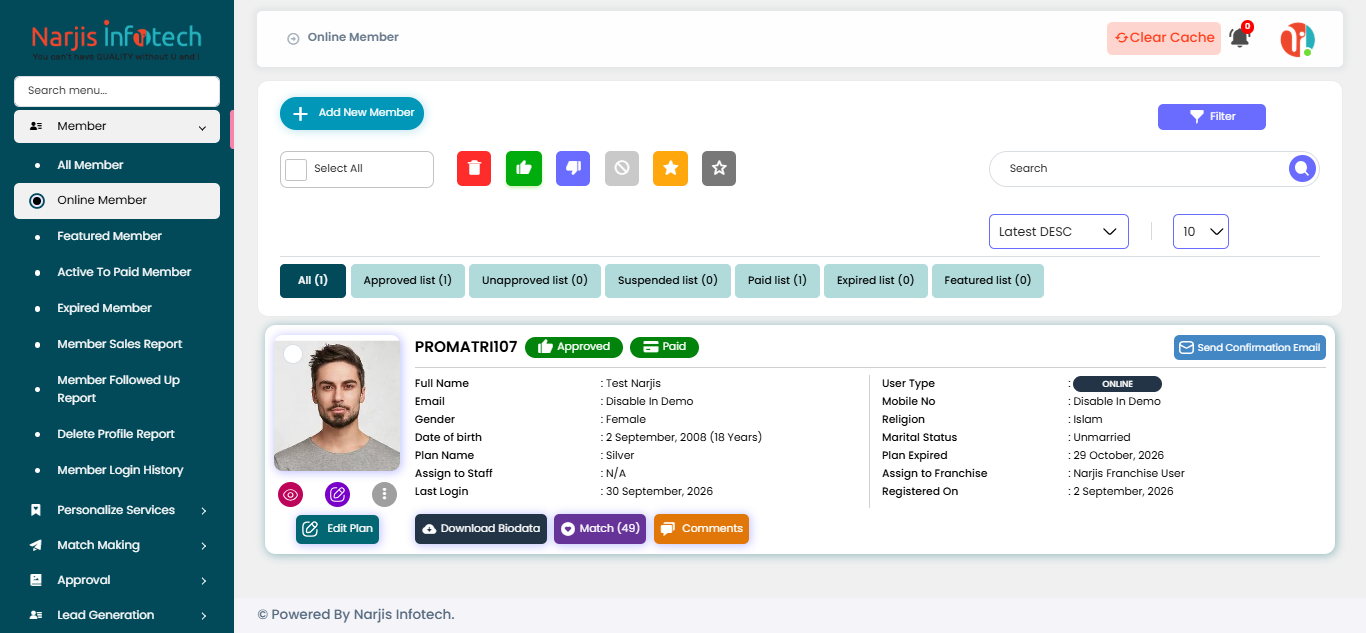View member profile via pink eye icon
The width and height of the screenshot is (1366, 633).
coord(291,494)
